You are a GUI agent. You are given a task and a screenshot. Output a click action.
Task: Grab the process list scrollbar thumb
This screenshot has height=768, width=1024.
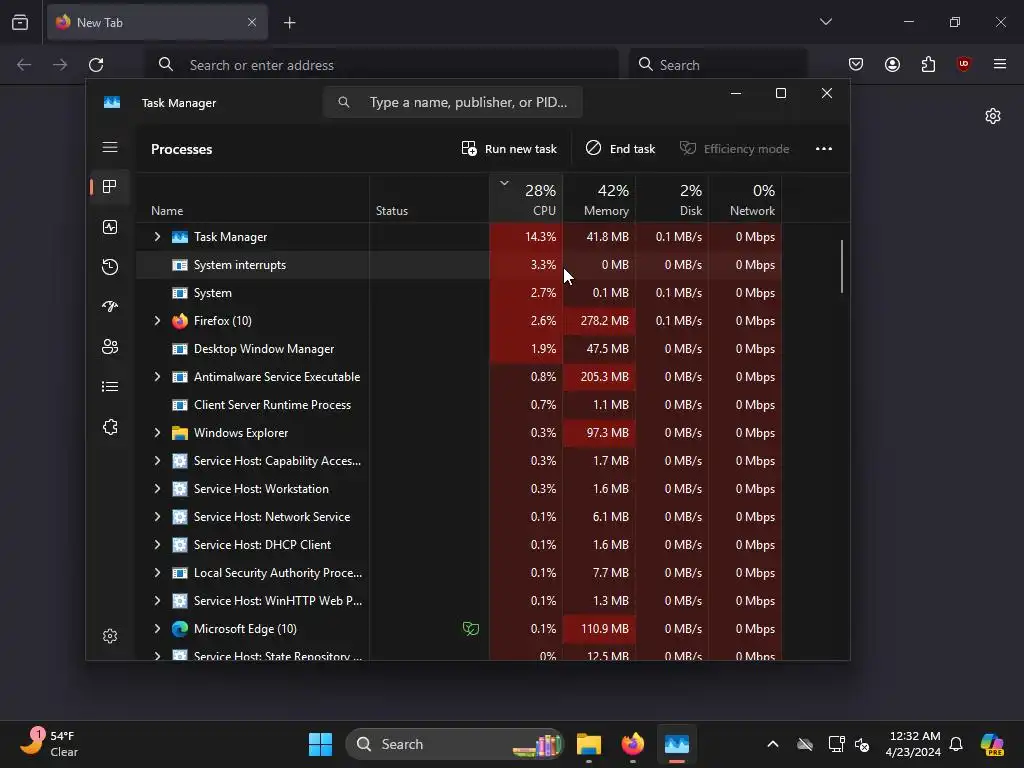842,266
